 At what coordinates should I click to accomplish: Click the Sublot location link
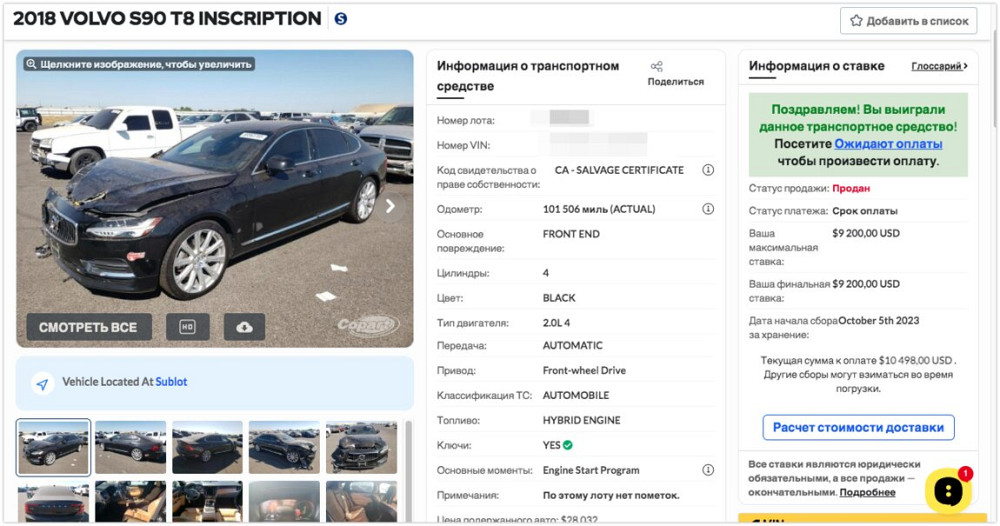tap(171, 382)
